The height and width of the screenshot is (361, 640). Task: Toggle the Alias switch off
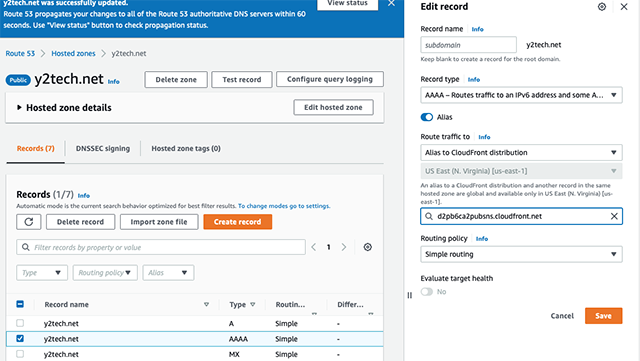point(427,117)
